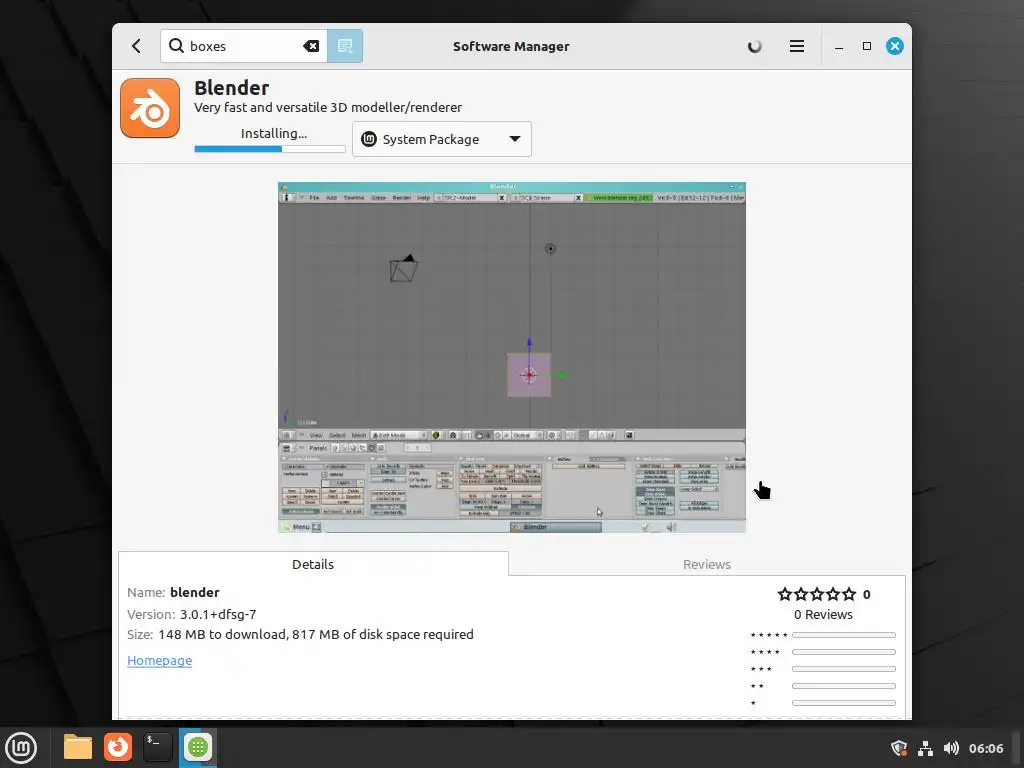Click the '0 Reviews' text
Image resolution: width=1024 pixels, height=768 pixels.
click(823, 615)
